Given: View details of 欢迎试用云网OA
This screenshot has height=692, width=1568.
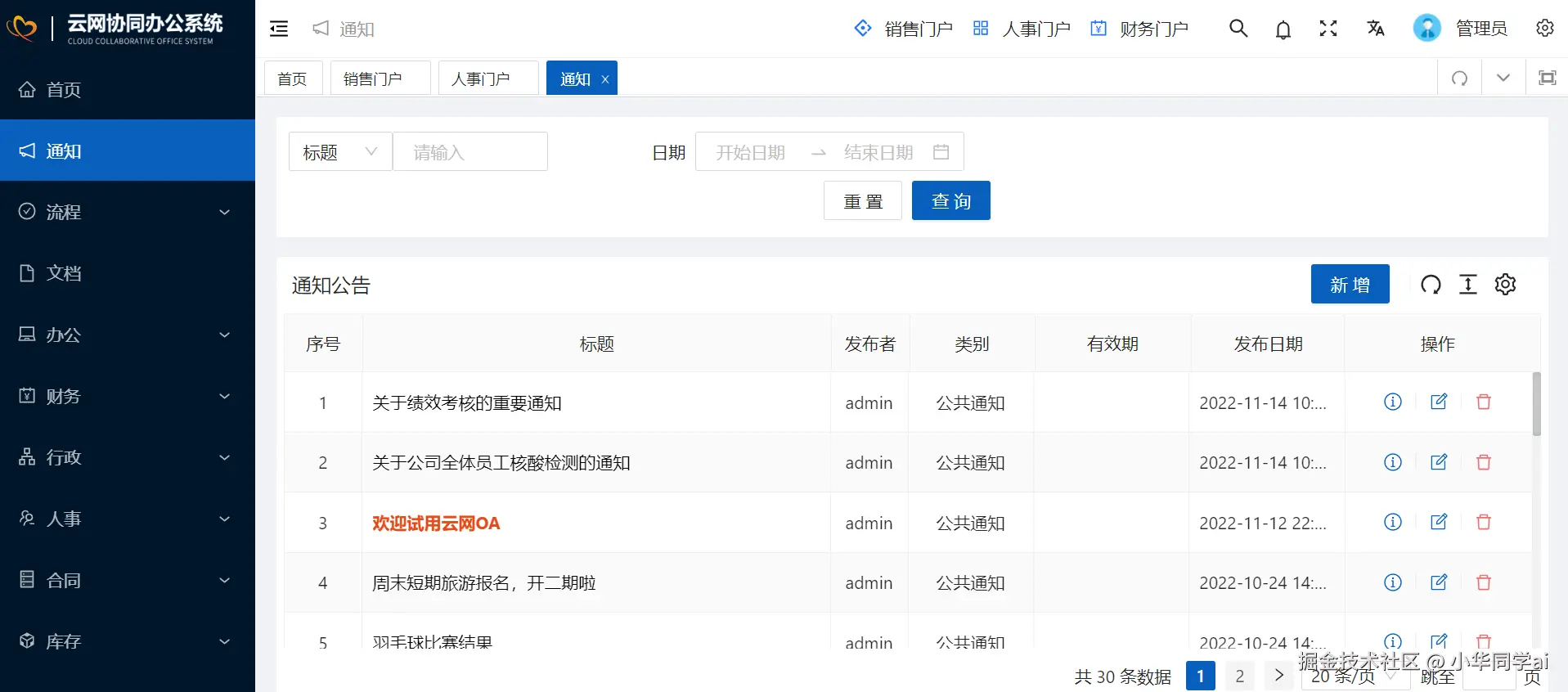Looking at the screenshot, I should pos(1393,522).
